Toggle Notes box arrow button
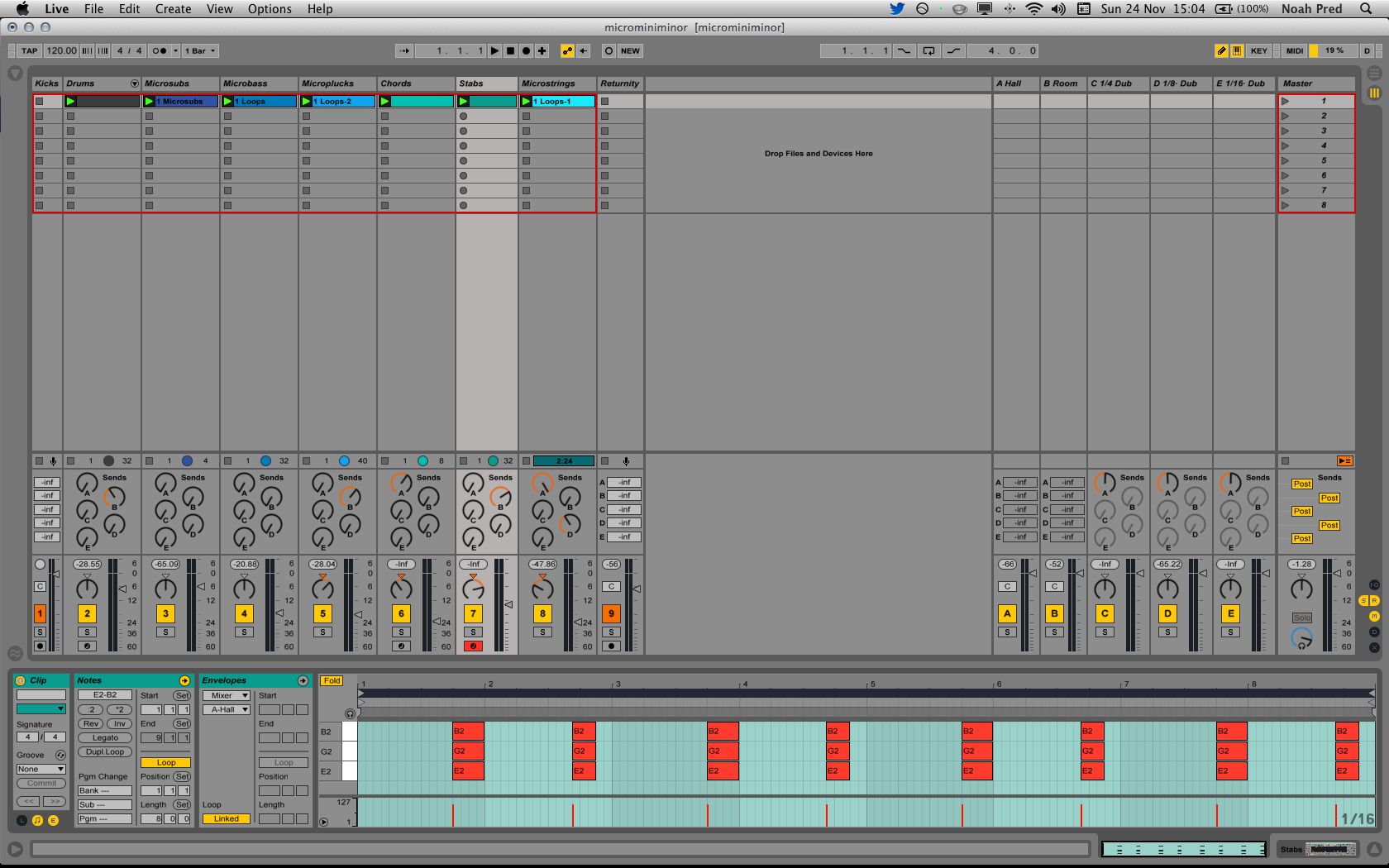The image size is (1389, 868). click(184, 681)
